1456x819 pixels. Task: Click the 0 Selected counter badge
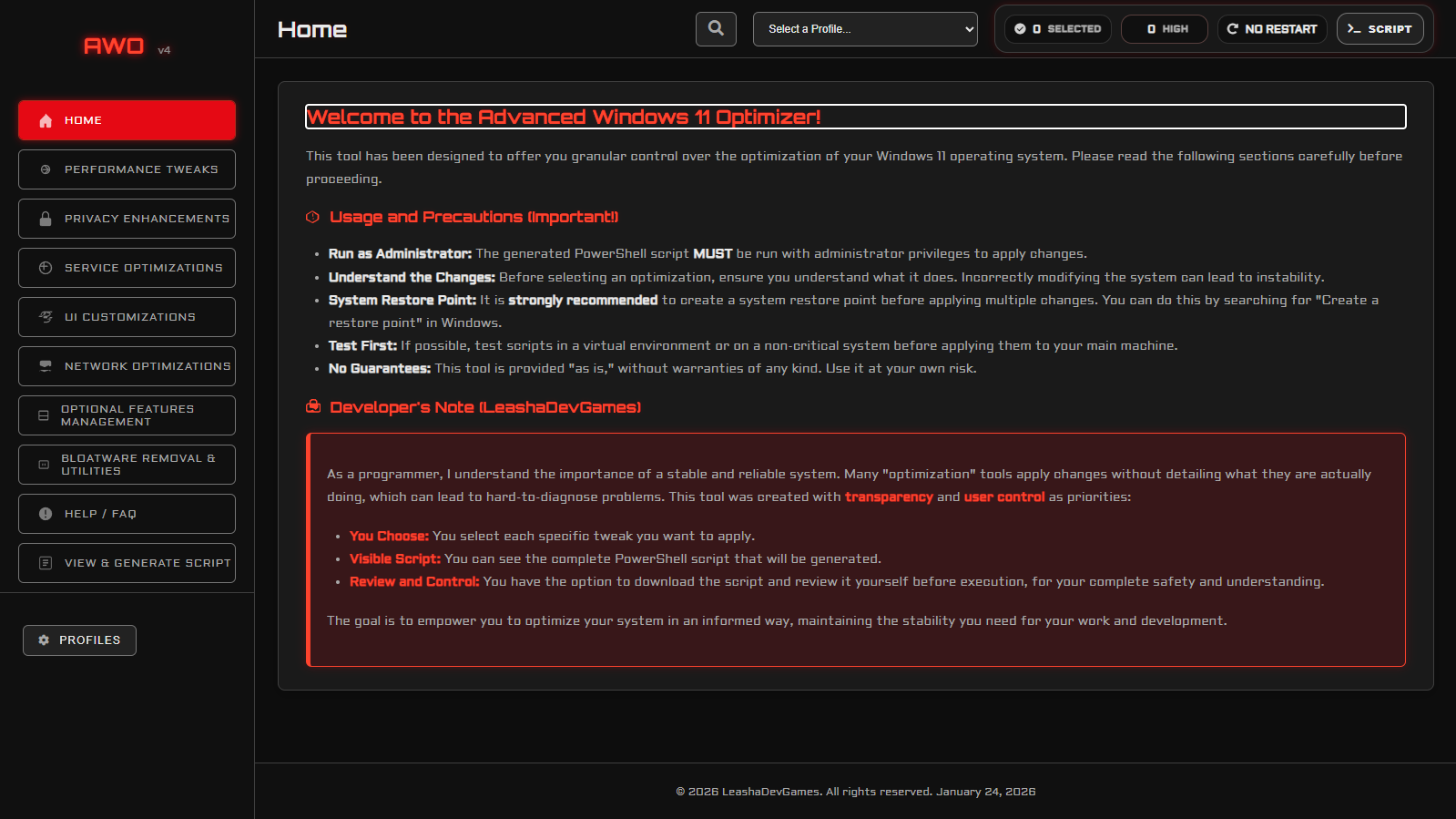click(1058, 29)
